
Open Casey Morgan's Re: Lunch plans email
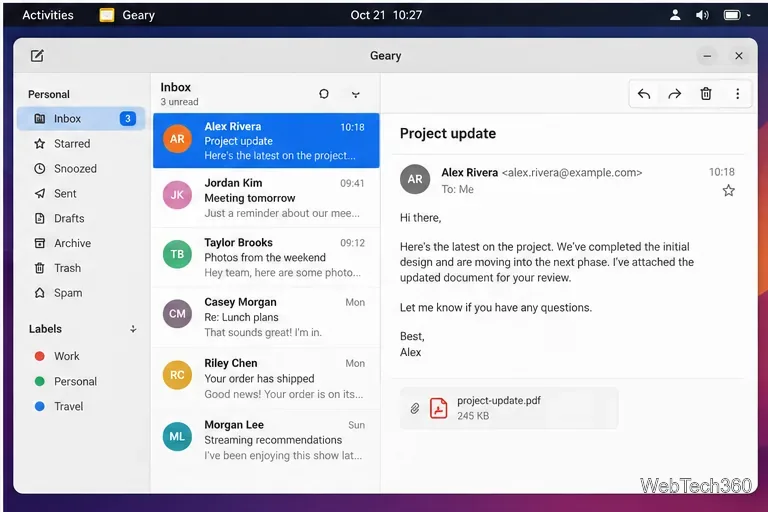(266, 317)
